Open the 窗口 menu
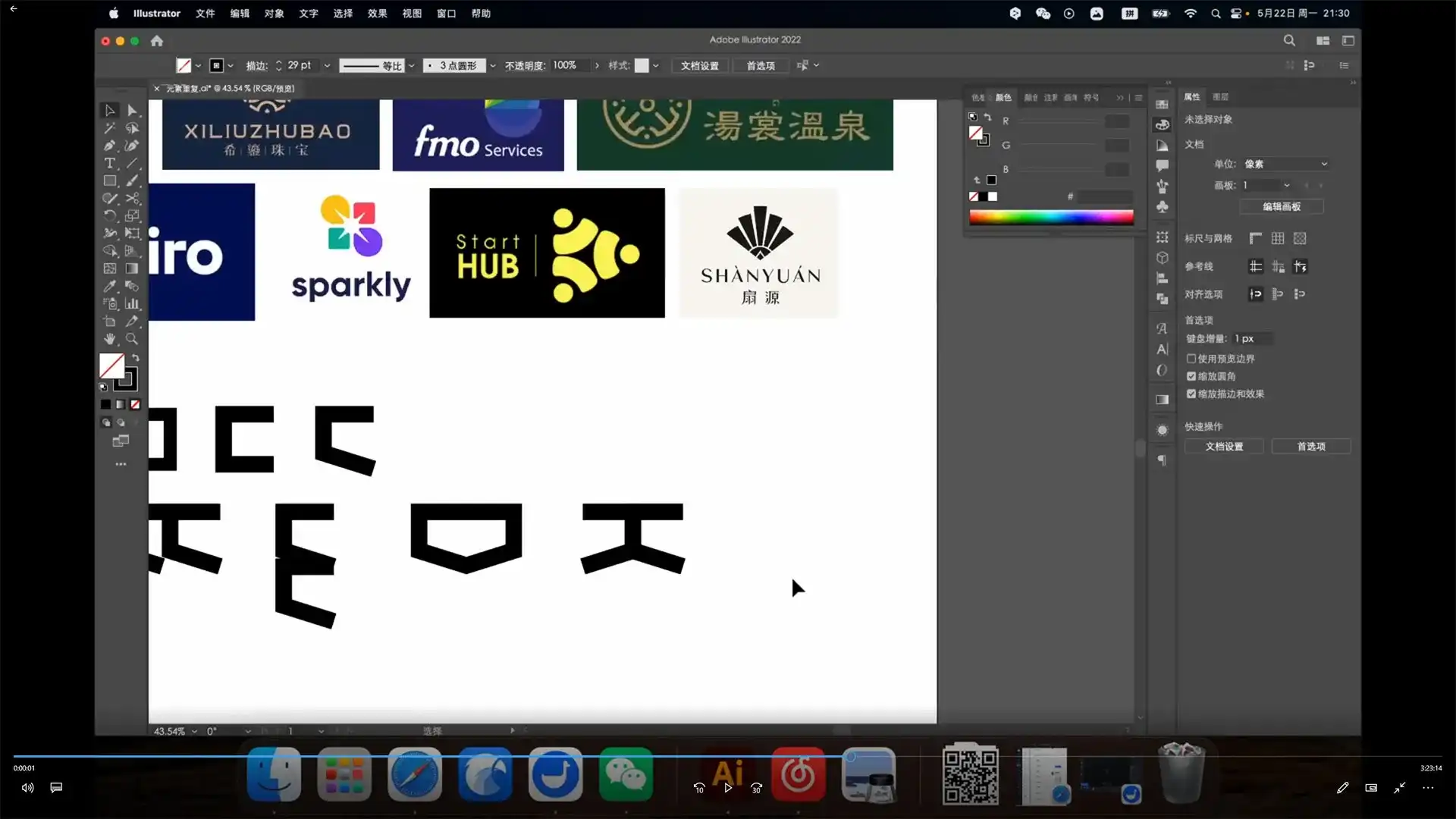This screenshot has height=819, width=1456. click(446, 14)
